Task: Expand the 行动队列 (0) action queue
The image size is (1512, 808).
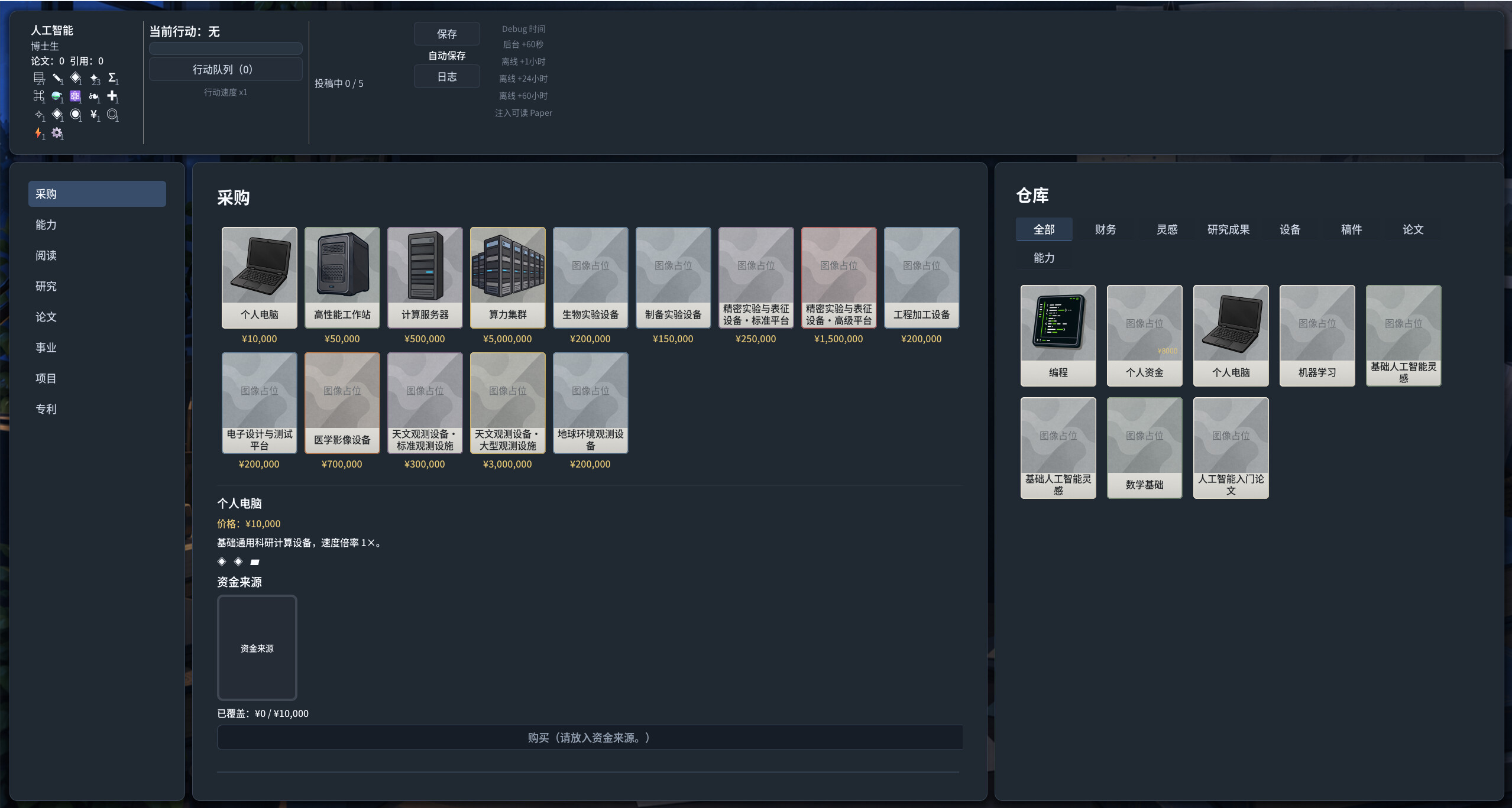Action: coord(225,69)
